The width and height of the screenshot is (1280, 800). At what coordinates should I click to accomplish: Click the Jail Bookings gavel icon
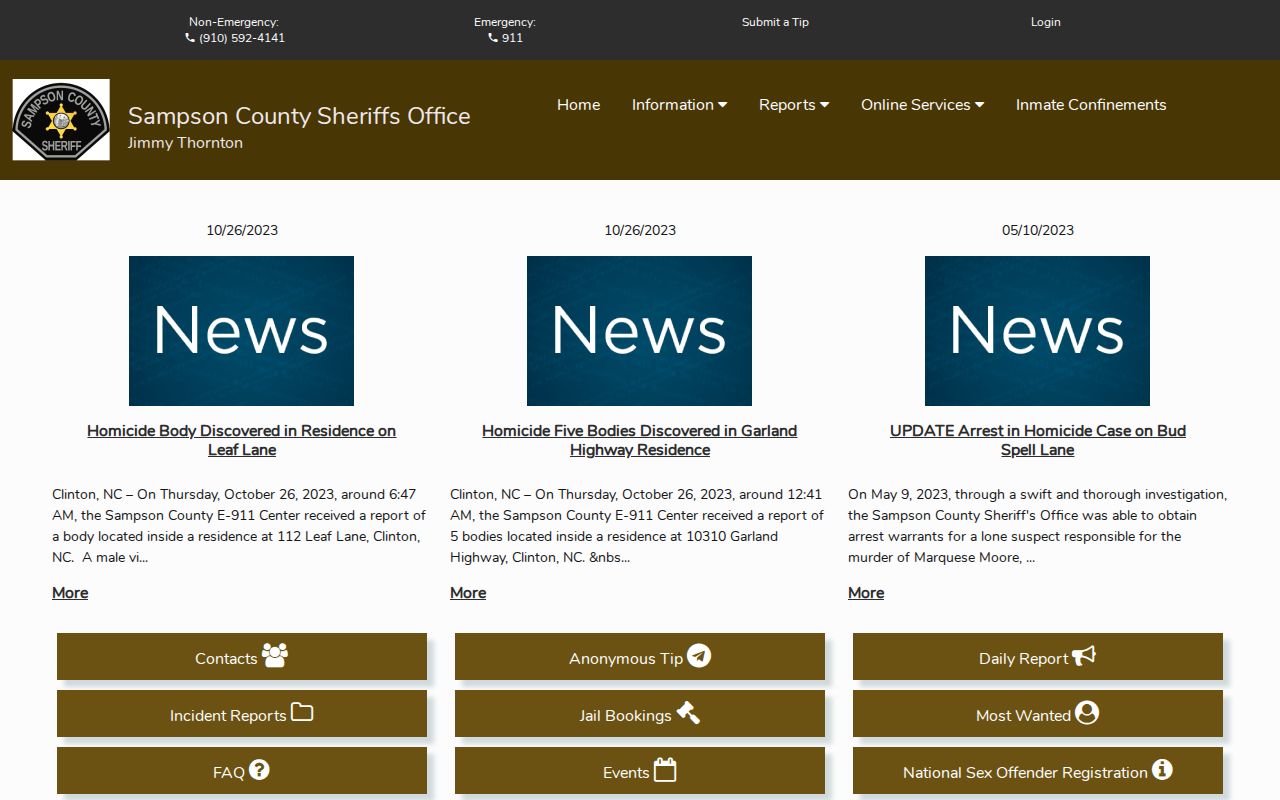click(688, 712)
